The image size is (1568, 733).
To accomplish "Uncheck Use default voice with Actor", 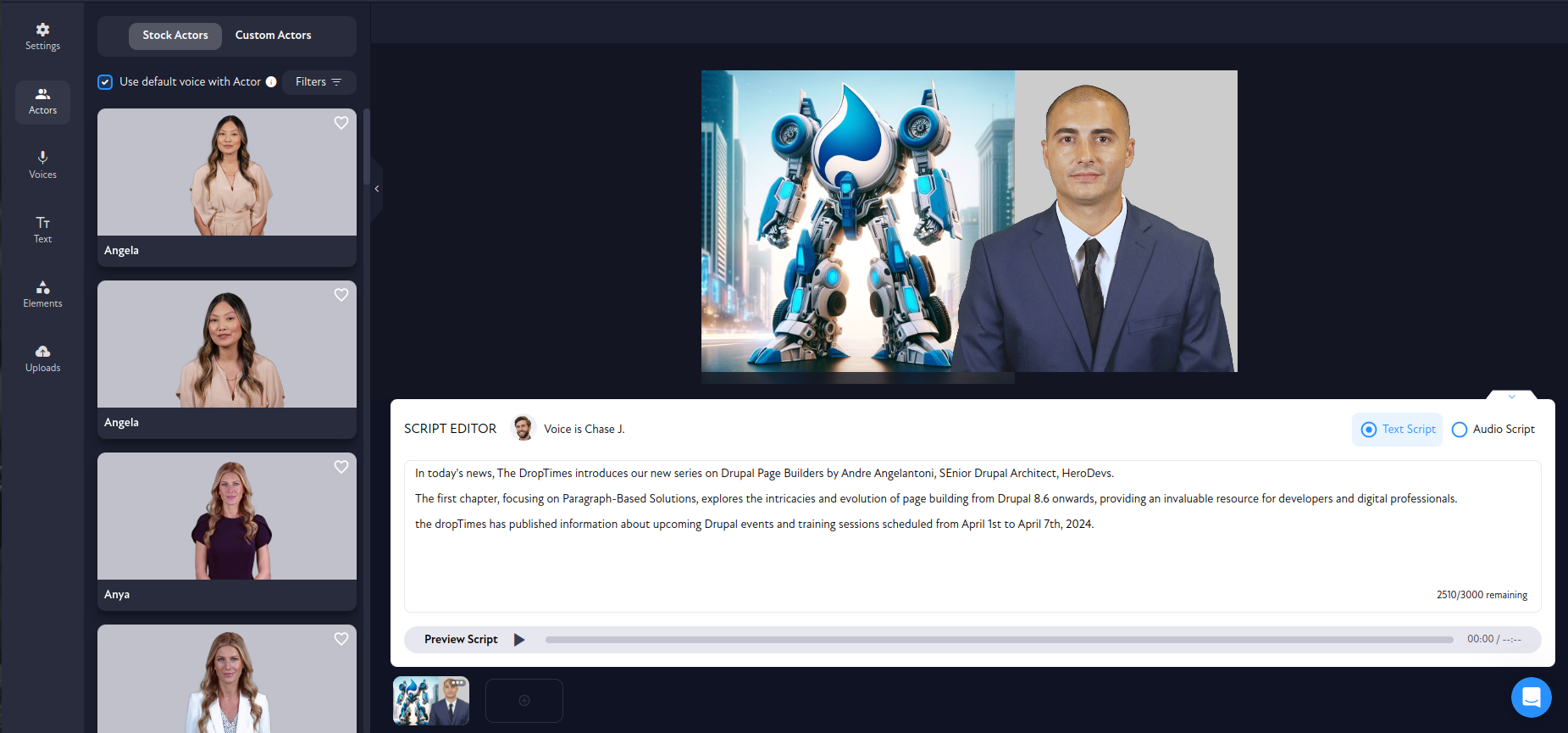I will click(105, 82).
